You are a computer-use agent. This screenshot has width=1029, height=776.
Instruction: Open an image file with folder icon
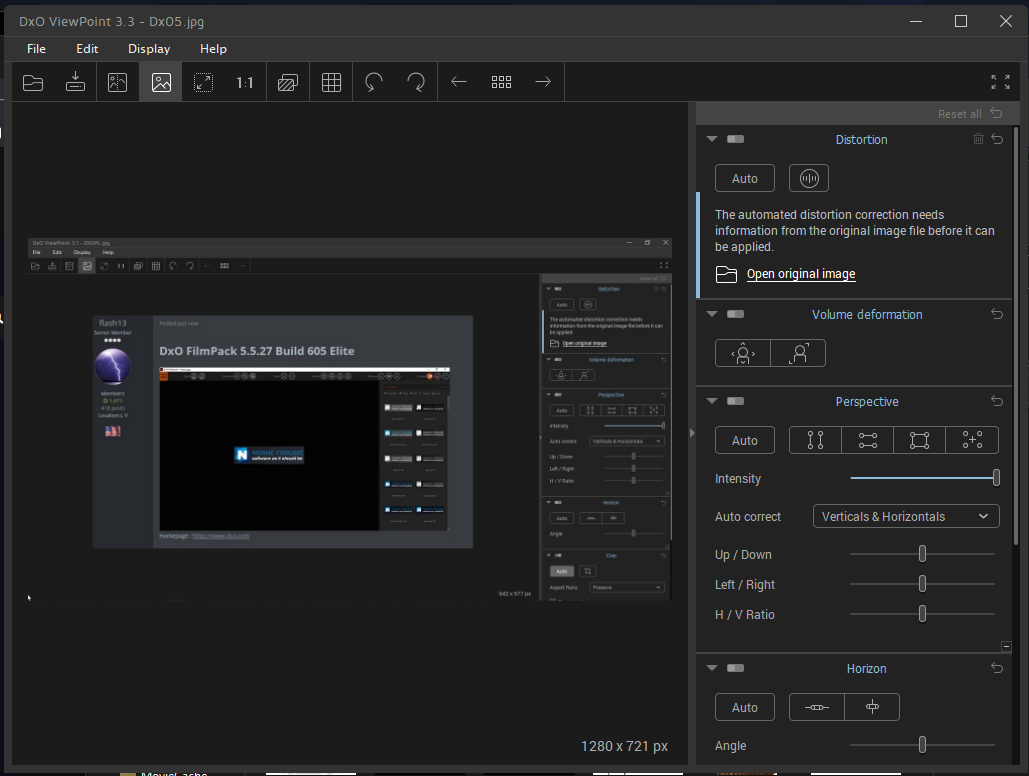tap(33, 82)
